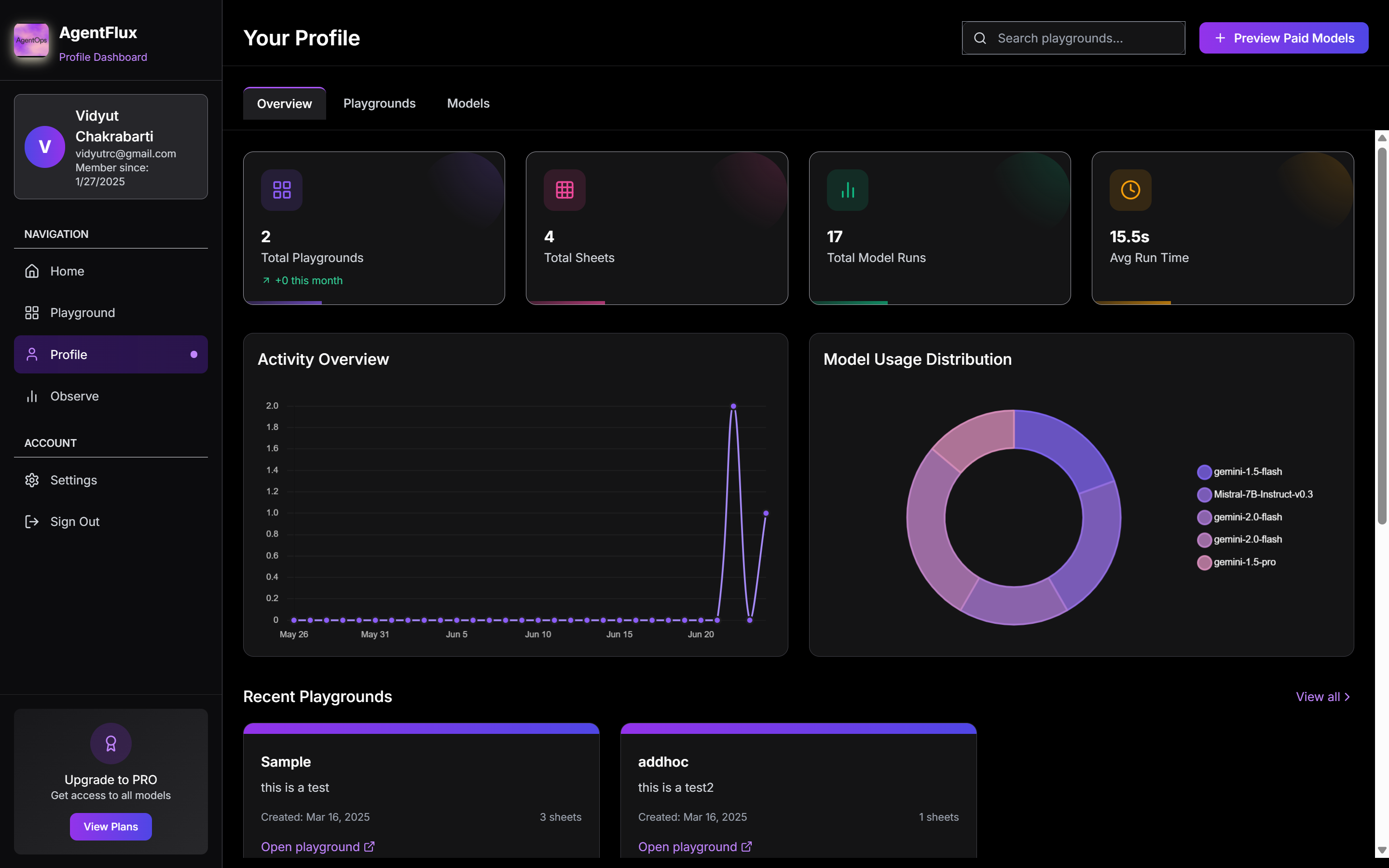Click the AgentFlux logo icon
Screen dimensions: 1389x868
tap(31, 40)
